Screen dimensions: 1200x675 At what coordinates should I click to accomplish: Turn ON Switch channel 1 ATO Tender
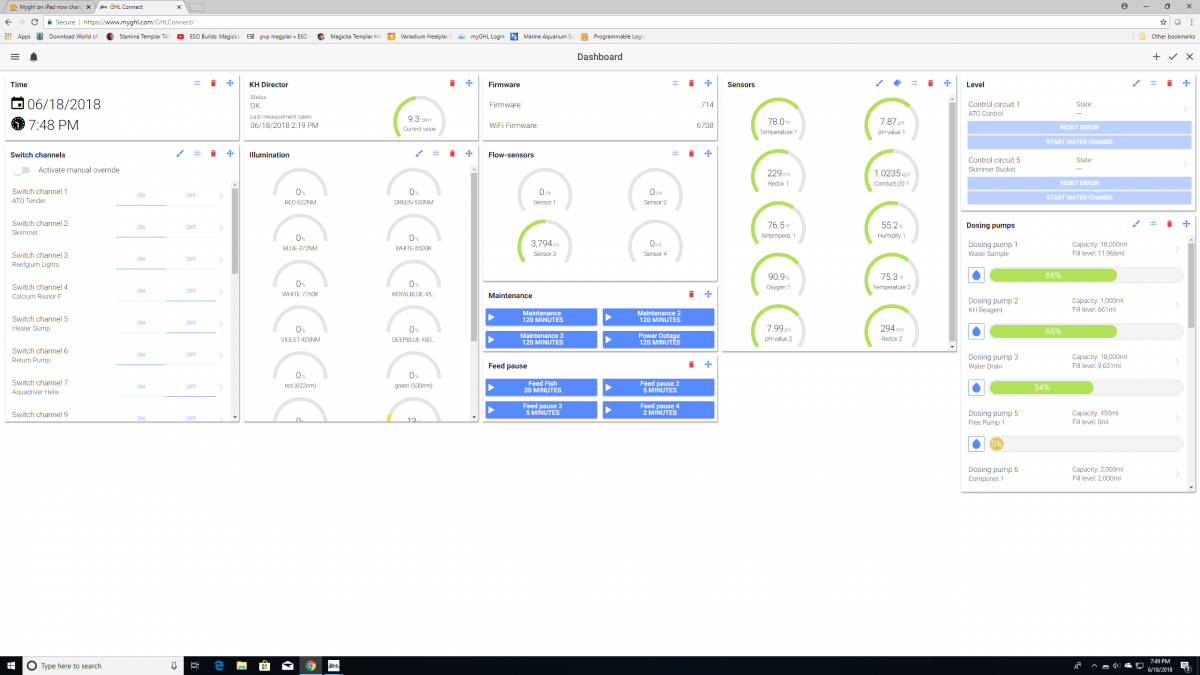(141, 196)
